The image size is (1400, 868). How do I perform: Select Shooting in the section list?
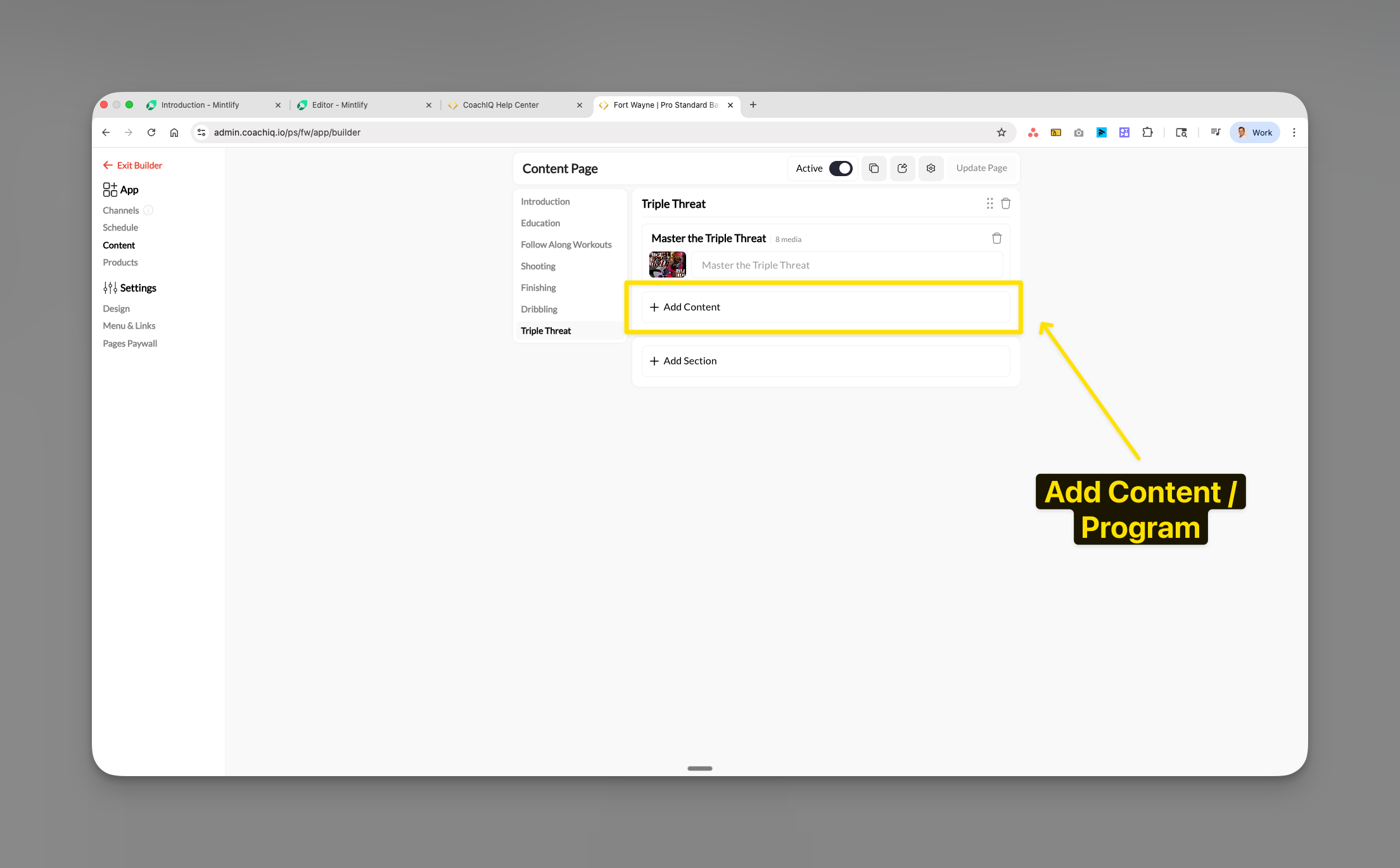click(x=538, y=265)
